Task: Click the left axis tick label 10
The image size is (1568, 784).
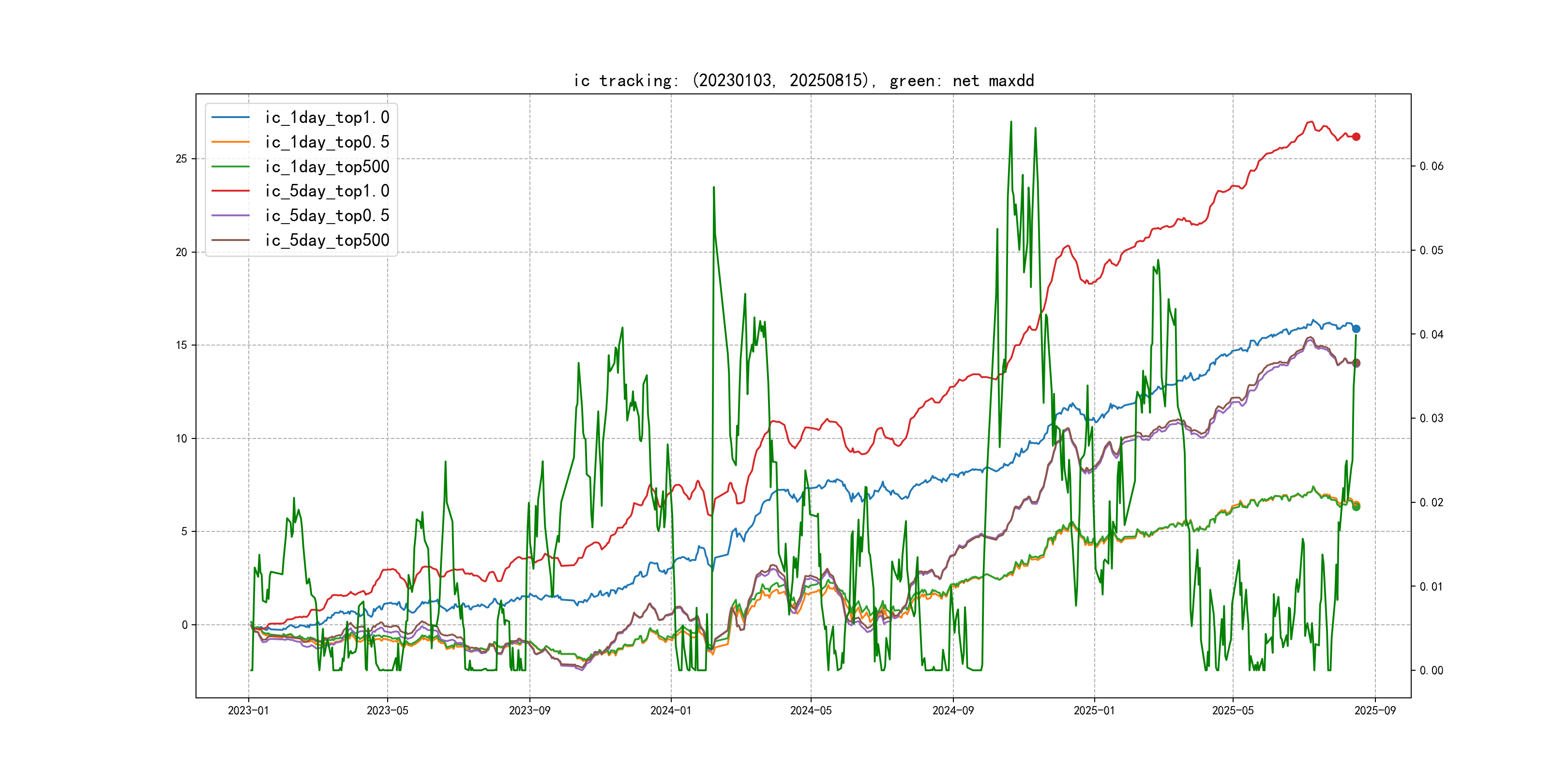Action: point(181,438)
